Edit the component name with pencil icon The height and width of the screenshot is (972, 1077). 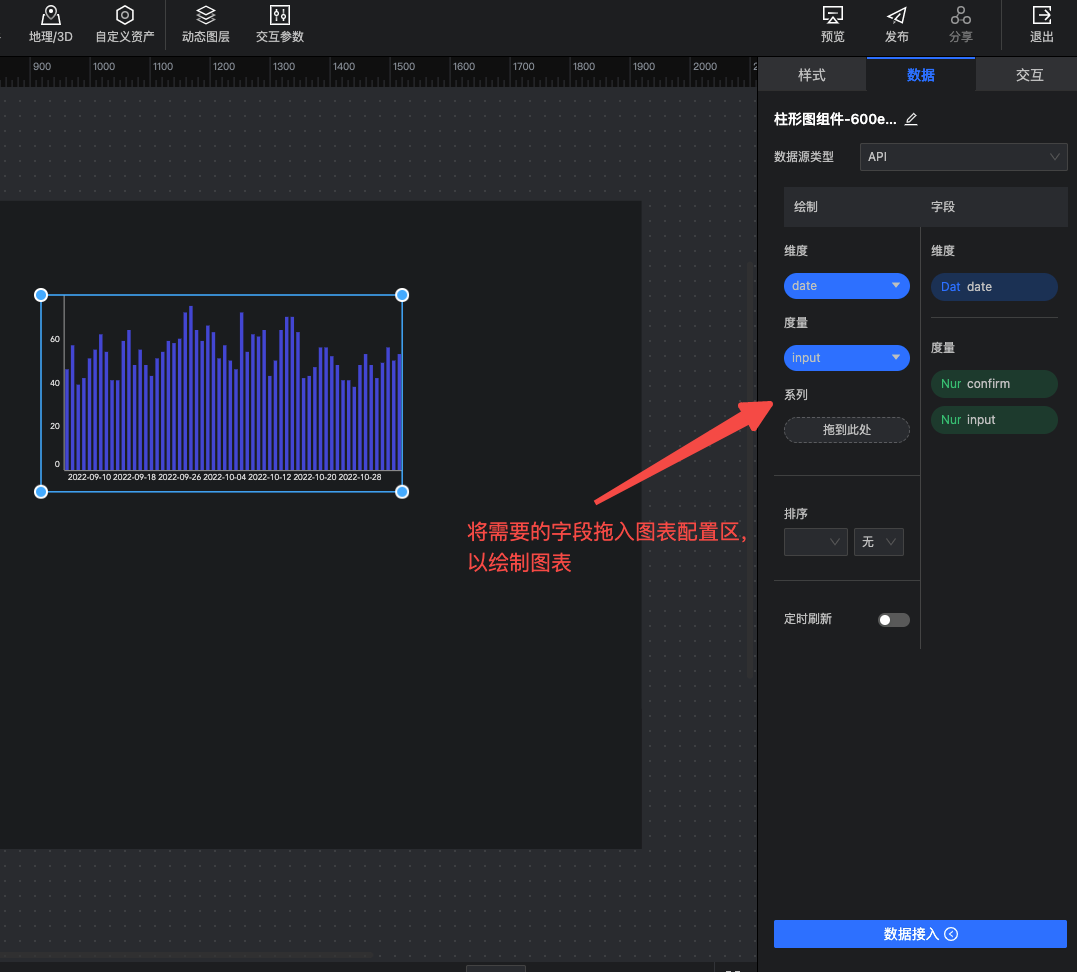coord(911,119)
